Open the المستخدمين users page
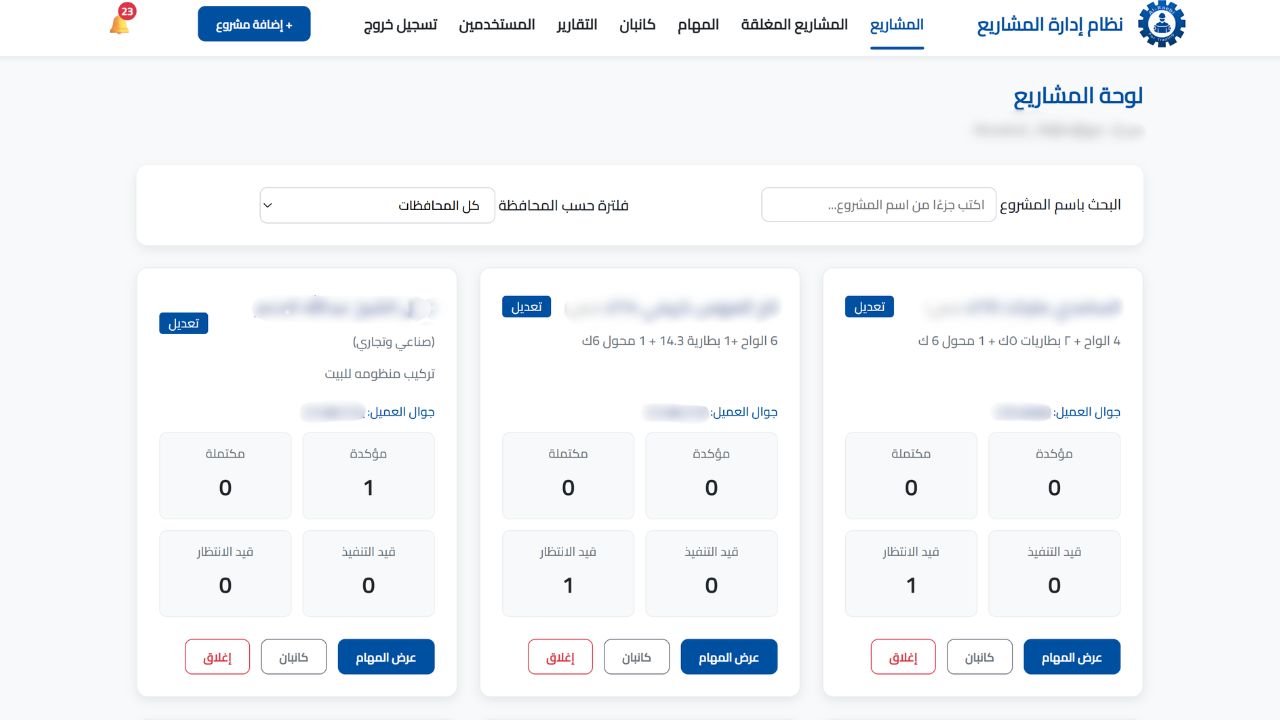The height and width of the screenshot is (720, 1280). coord(497,25)
